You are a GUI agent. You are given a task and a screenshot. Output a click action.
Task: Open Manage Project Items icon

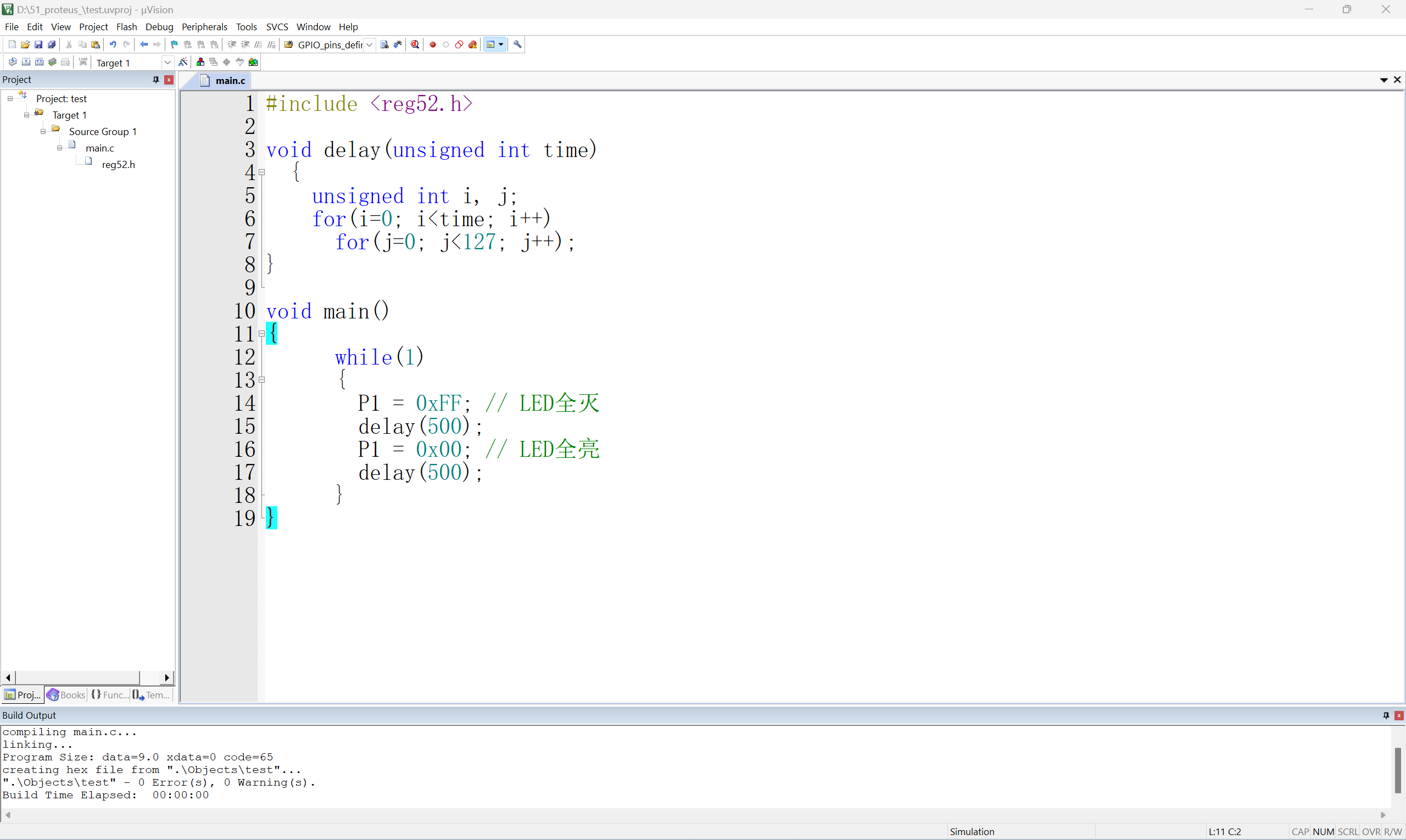click(200, 62)
